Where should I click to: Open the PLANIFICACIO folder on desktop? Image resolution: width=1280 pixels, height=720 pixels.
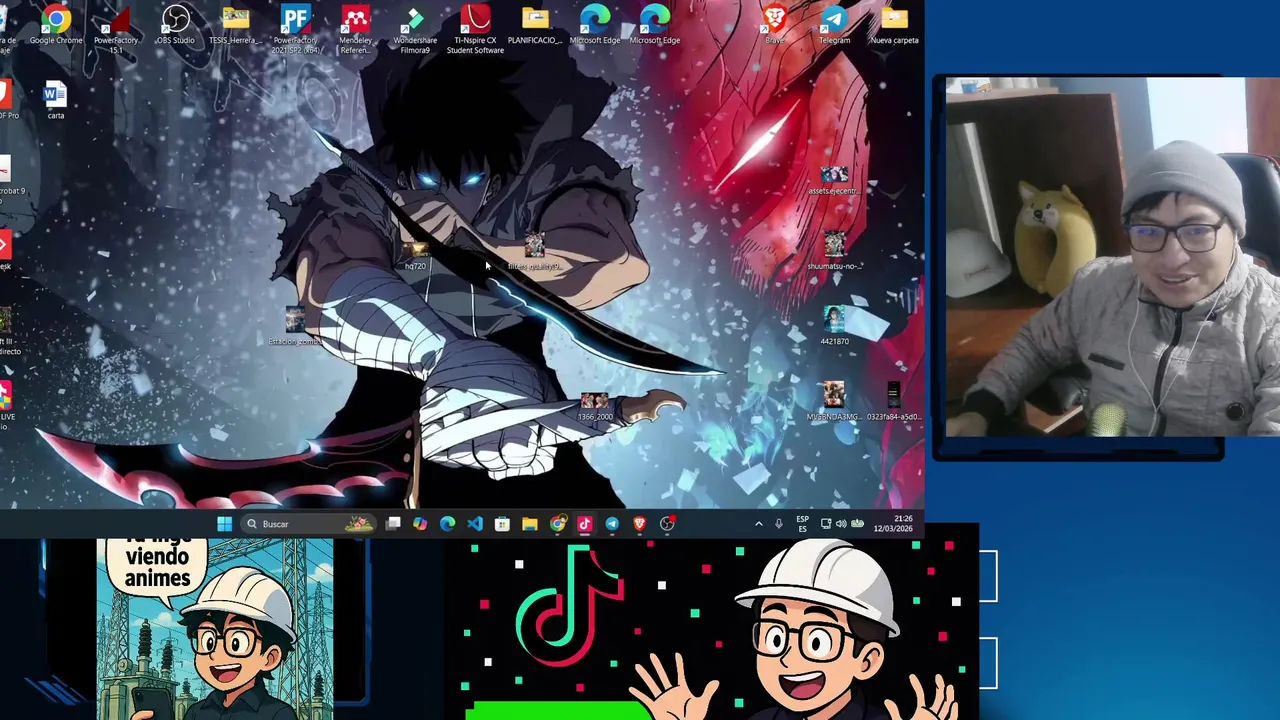[x=535, y=25]
